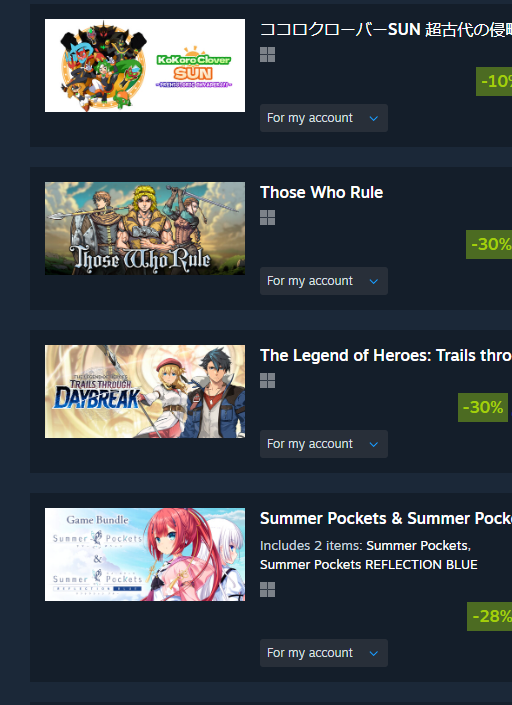Open the Kokoro Clover SUN game thumbnail
Viewport: 512px width, 705px height.
(x=145, y=65)
